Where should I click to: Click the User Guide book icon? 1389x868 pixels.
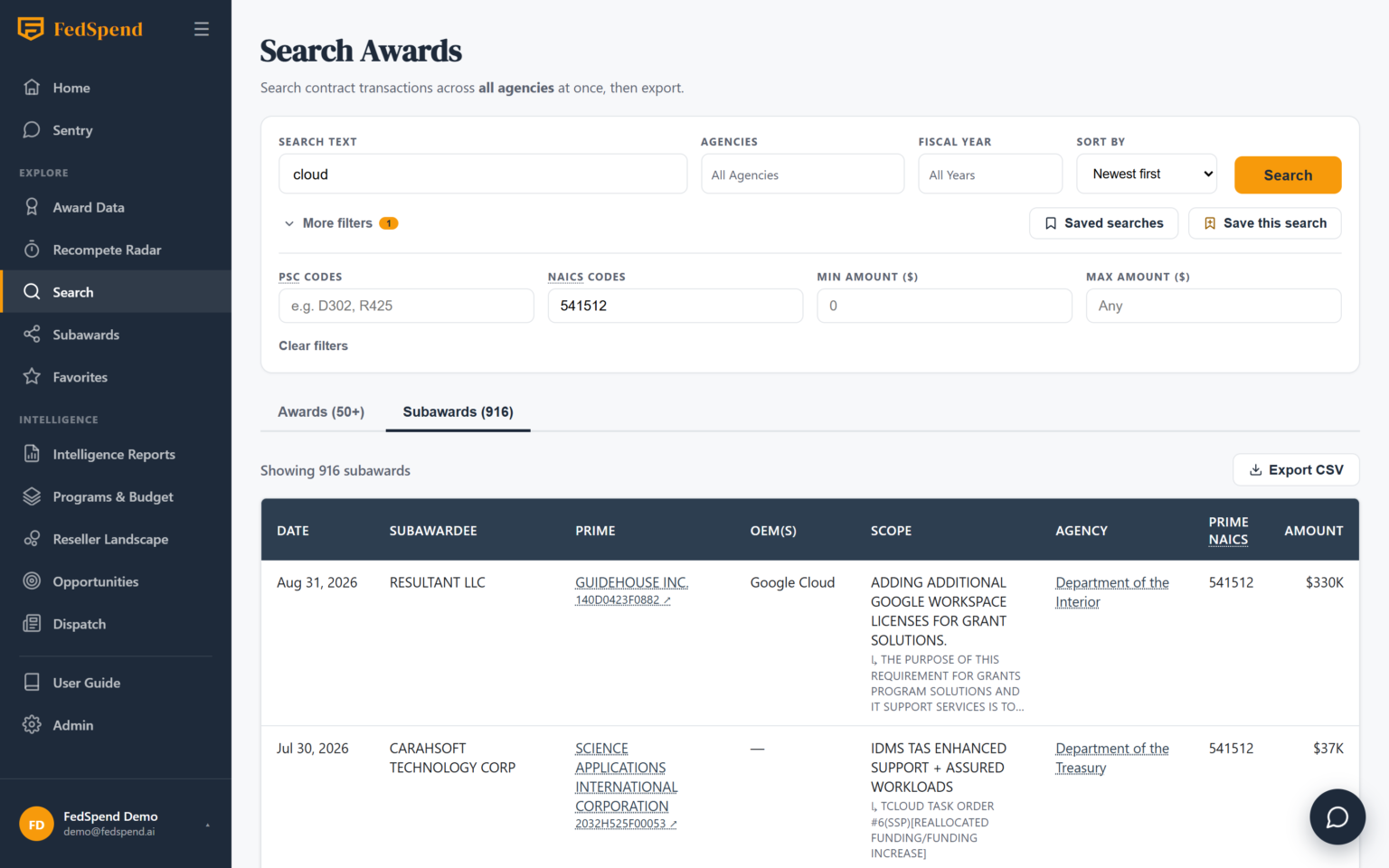click(32, 683)
